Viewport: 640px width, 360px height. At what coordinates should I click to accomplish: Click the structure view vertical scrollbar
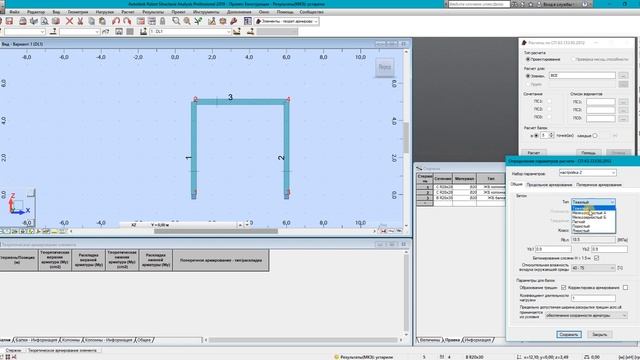406,138
